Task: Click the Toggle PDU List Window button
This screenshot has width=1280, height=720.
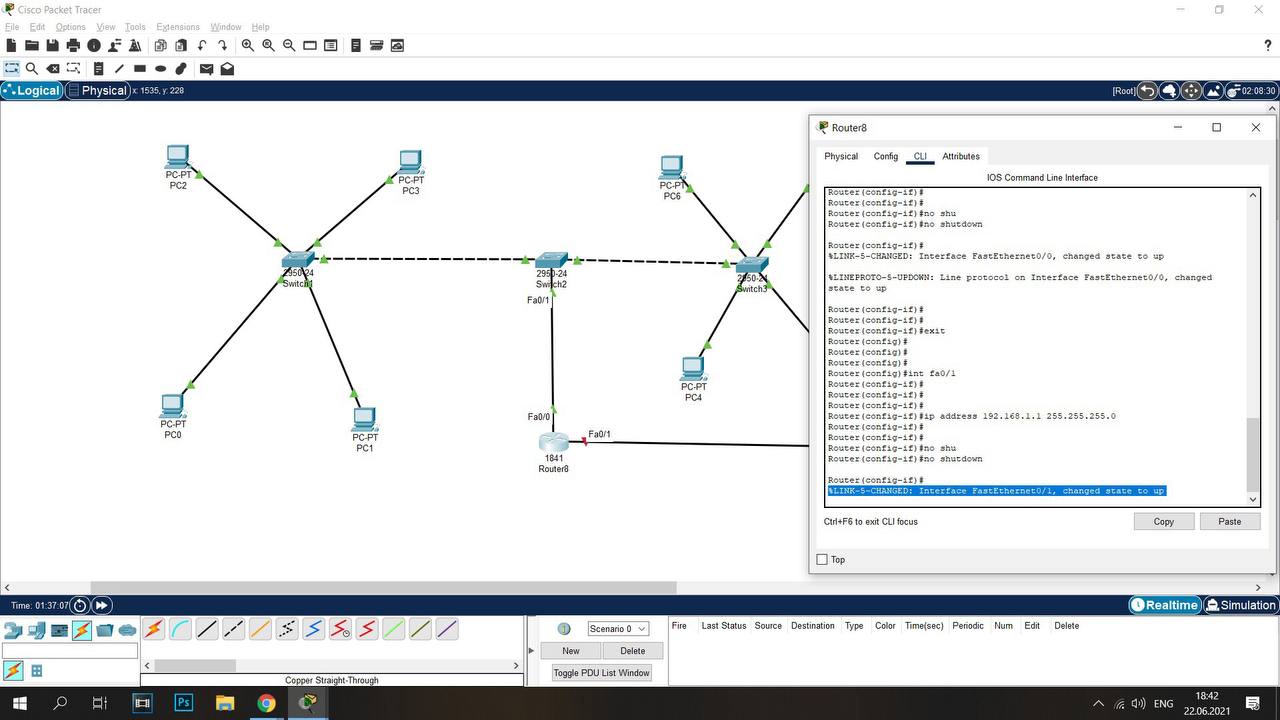Action: tap(602, 673)
